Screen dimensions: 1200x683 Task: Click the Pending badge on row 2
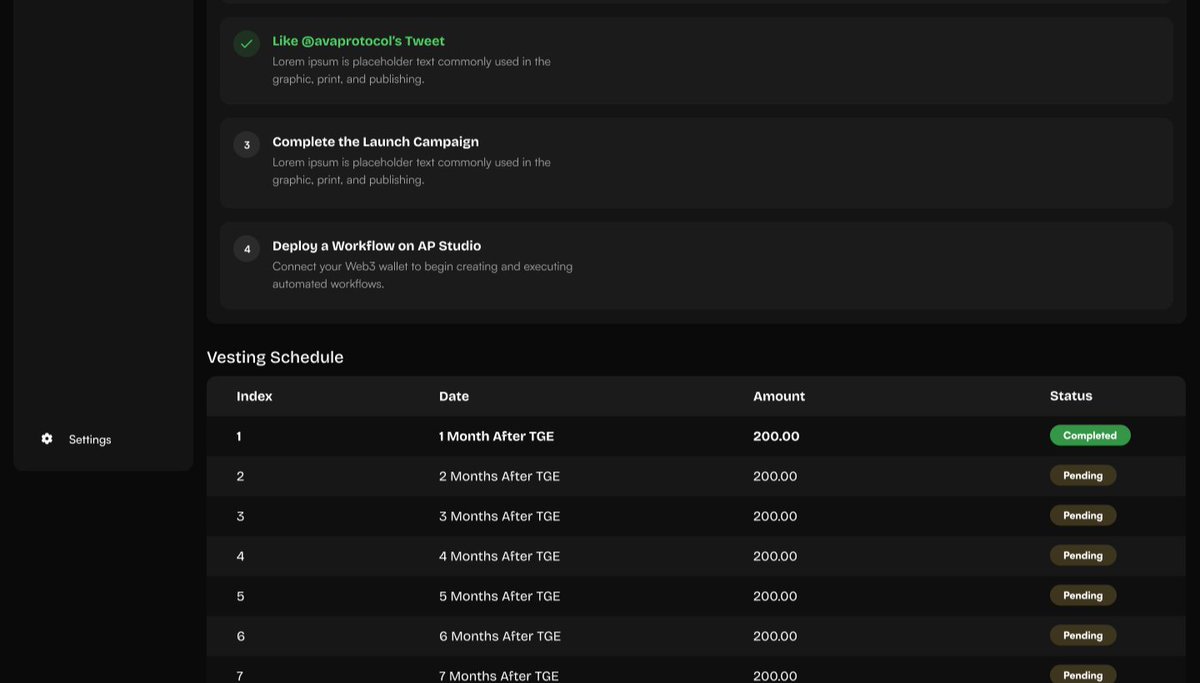pyautogui.click(x=1082, y=475)
